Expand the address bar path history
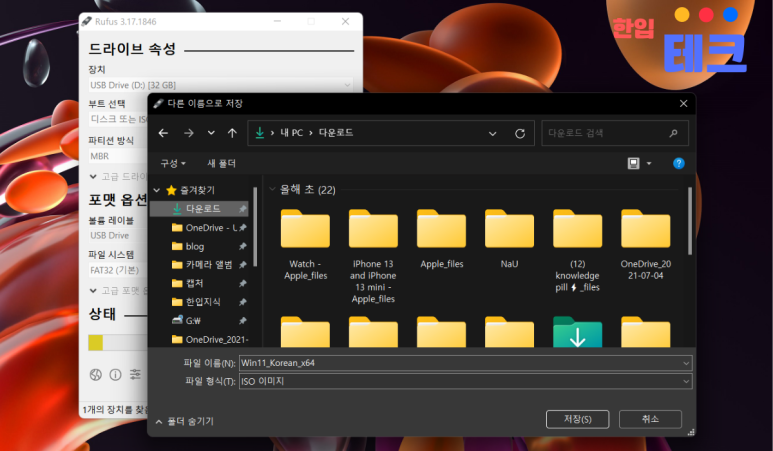773x451 pixels. (492, 134)
